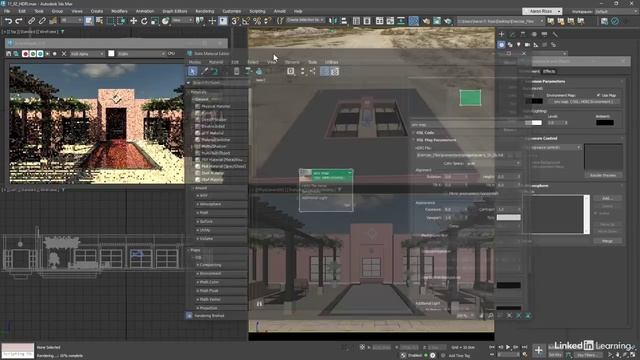640x360 pixels.
Task: Open Select by Name icon
Action: tap(99, 21)
